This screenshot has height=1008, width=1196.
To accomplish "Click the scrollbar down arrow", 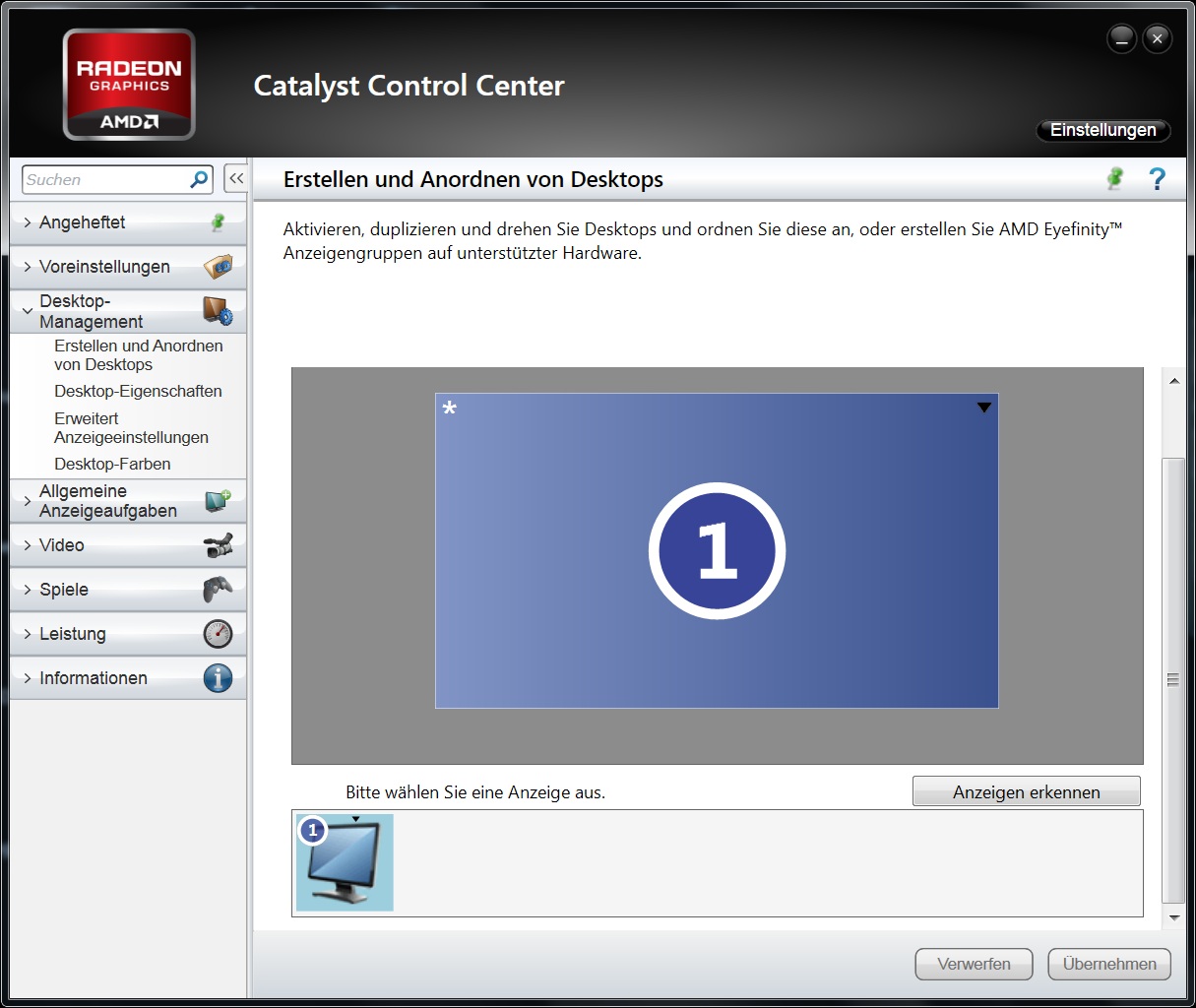I will pyautogui.click(x=1173, y=917).
